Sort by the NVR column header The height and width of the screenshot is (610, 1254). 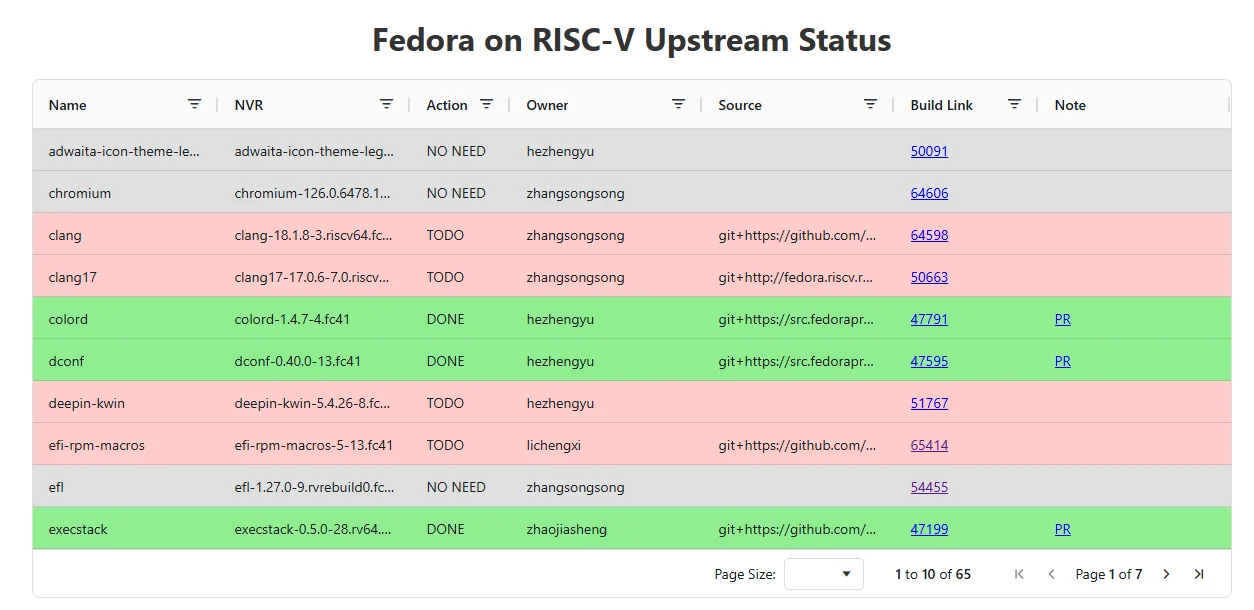click(x=249, y=105)
